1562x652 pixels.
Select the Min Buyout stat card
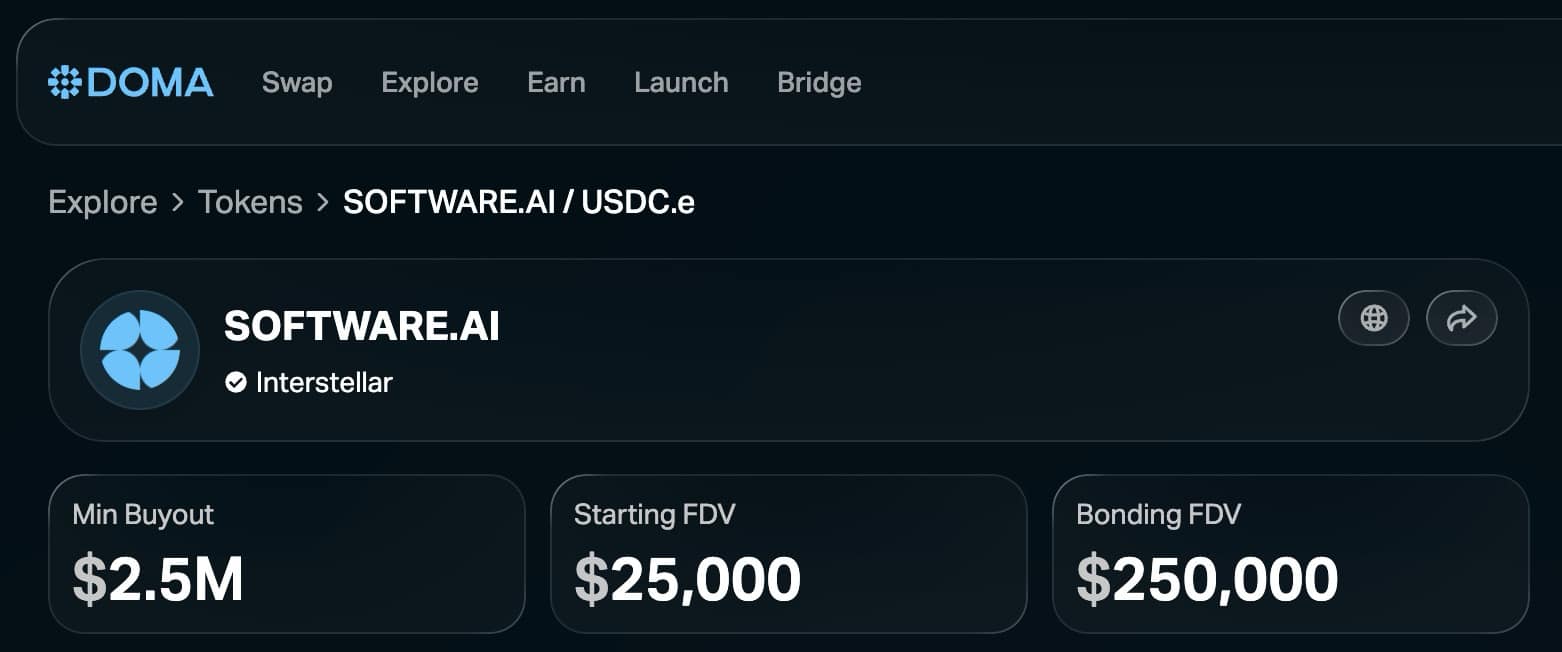[287, 553]
